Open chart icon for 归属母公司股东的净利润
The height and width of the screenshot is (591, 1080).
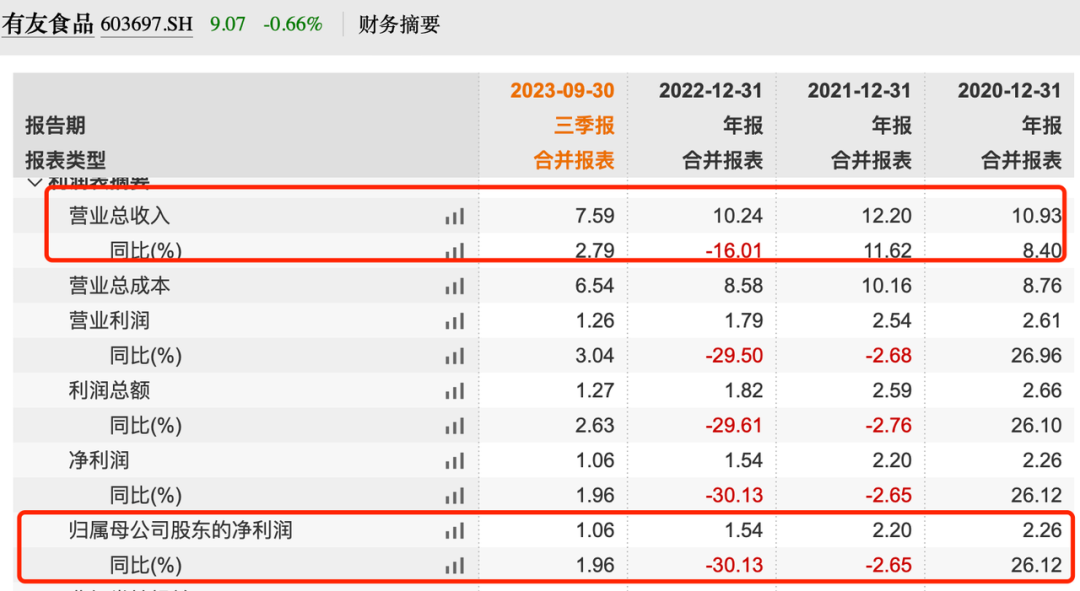[455, 531]
